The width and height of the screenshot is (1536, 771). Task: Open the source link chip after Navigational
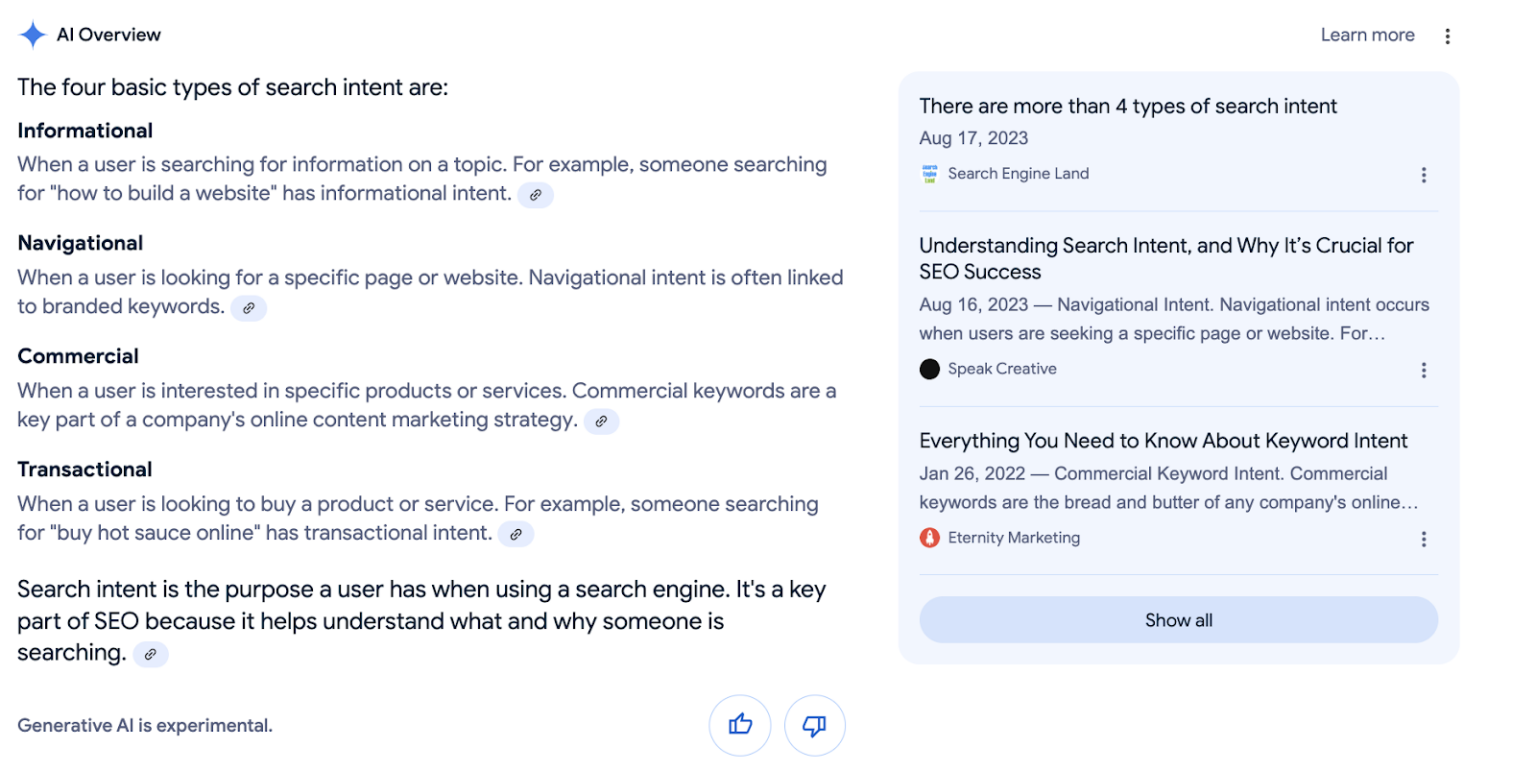[249, 308]
